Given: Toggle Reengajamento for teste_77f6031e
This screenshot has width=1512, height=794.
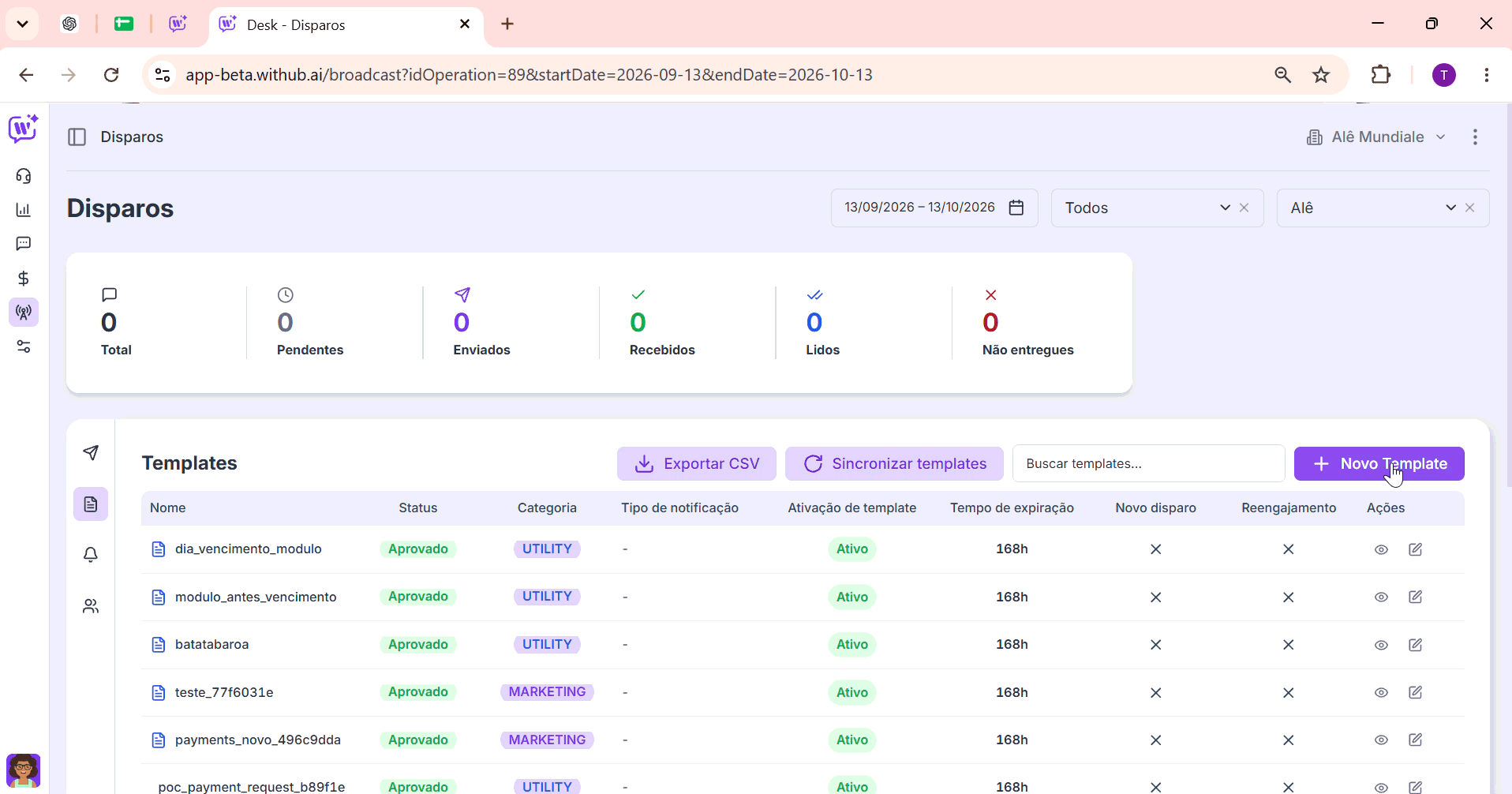Looking at the screenshot, I should 1289,692.
